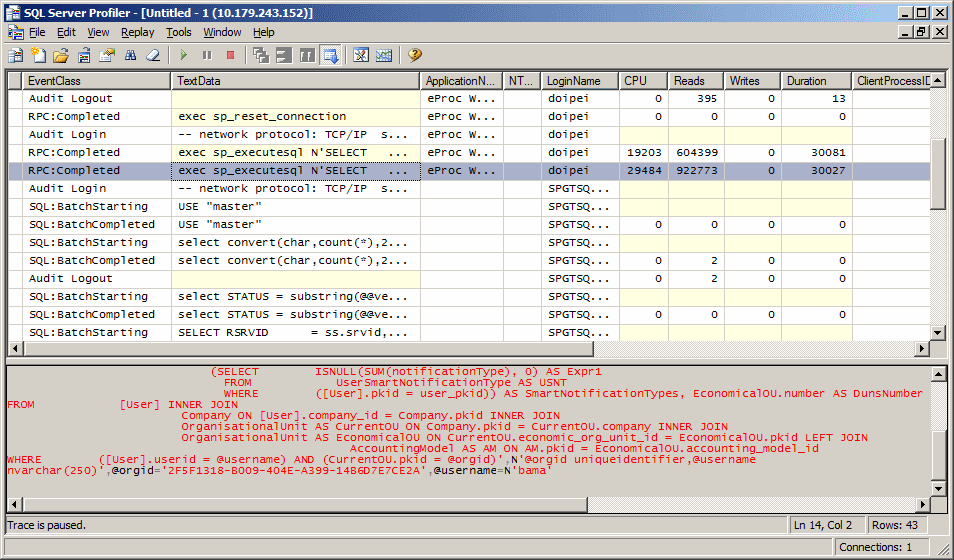Open a trace file via folder icon

point(61,55)
